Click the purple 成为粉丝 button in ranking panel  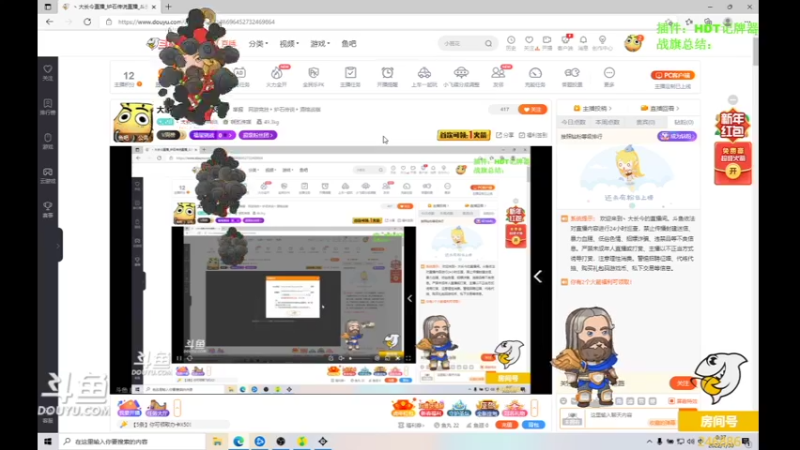coord(677,136)
